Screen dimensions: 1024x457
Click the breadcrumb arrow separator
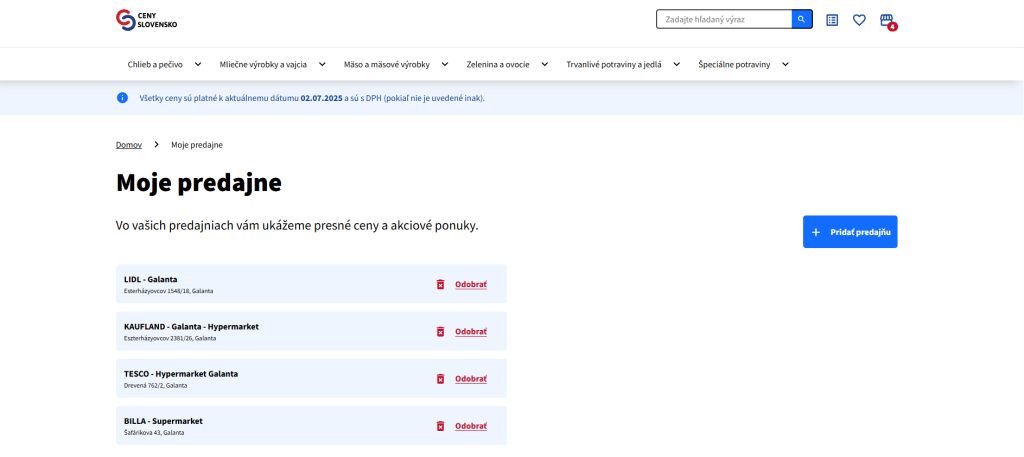157,145
